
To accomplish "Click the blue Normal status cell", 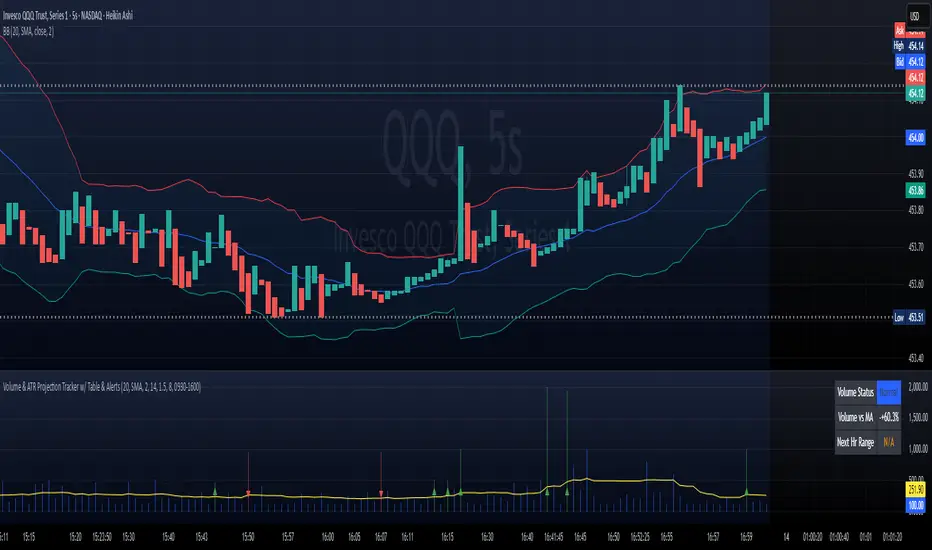I will click(x=889, y=392).
